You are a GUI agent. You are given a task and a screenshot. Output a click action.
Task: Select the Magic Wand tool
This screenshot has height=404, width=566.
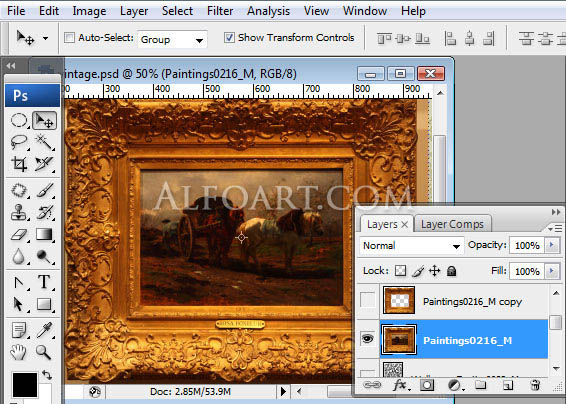44,142
